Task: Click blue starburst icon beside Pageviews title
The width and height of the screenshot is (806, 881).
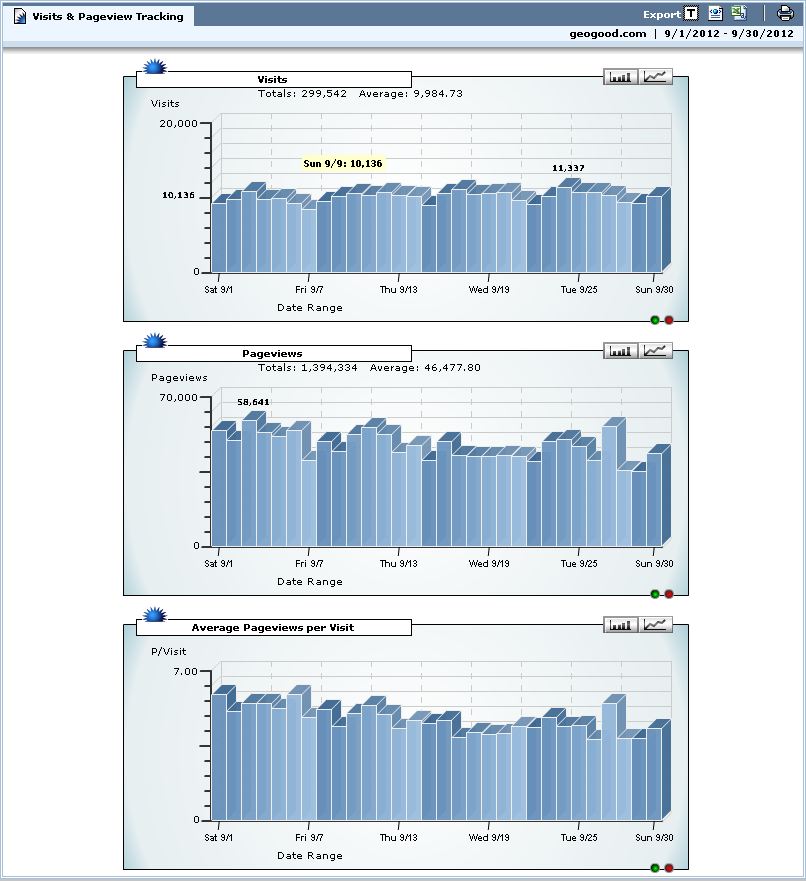Action: [155, 342]
